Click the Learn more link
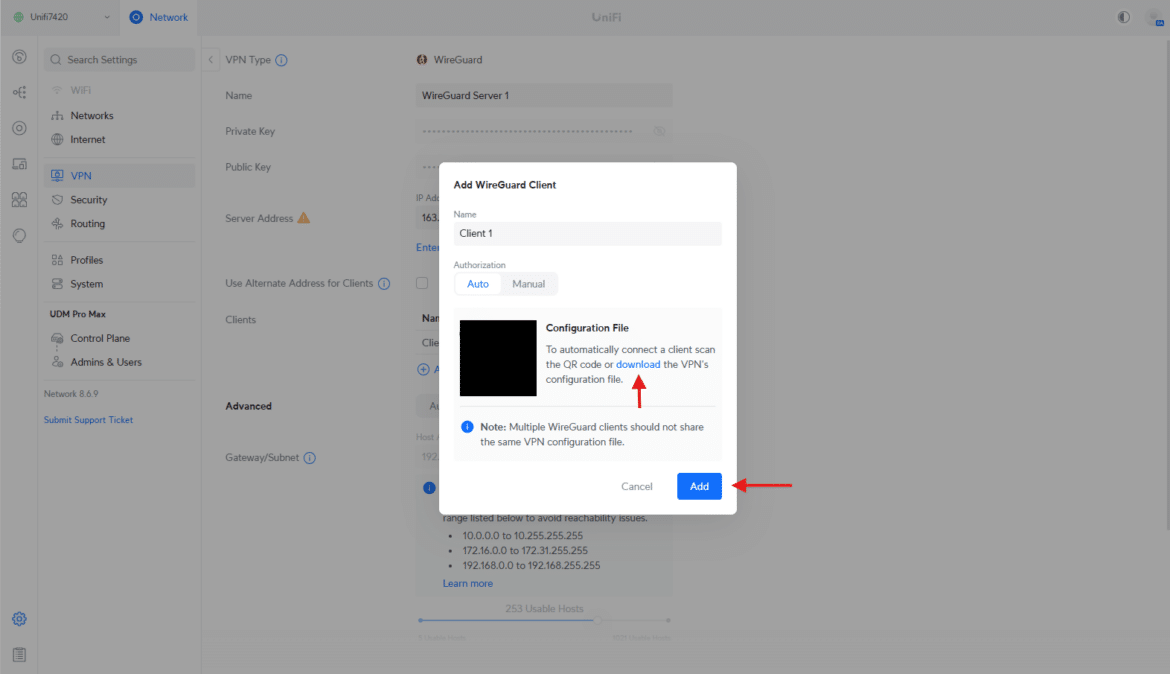The width and height of the screenshot is (1170, 674). pos(468,584)
